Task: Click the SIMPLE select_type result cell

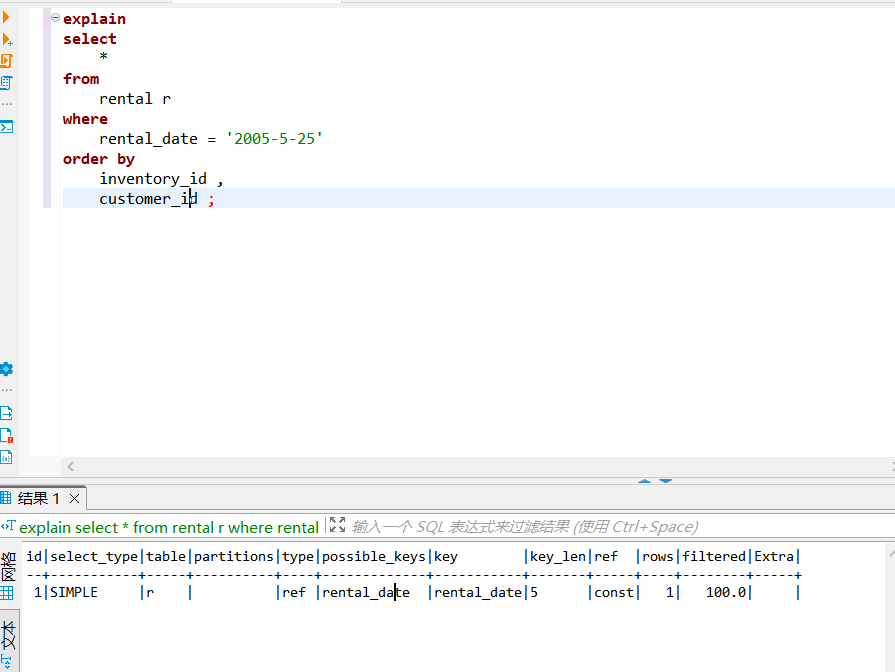Action: (x=74, y=592)
